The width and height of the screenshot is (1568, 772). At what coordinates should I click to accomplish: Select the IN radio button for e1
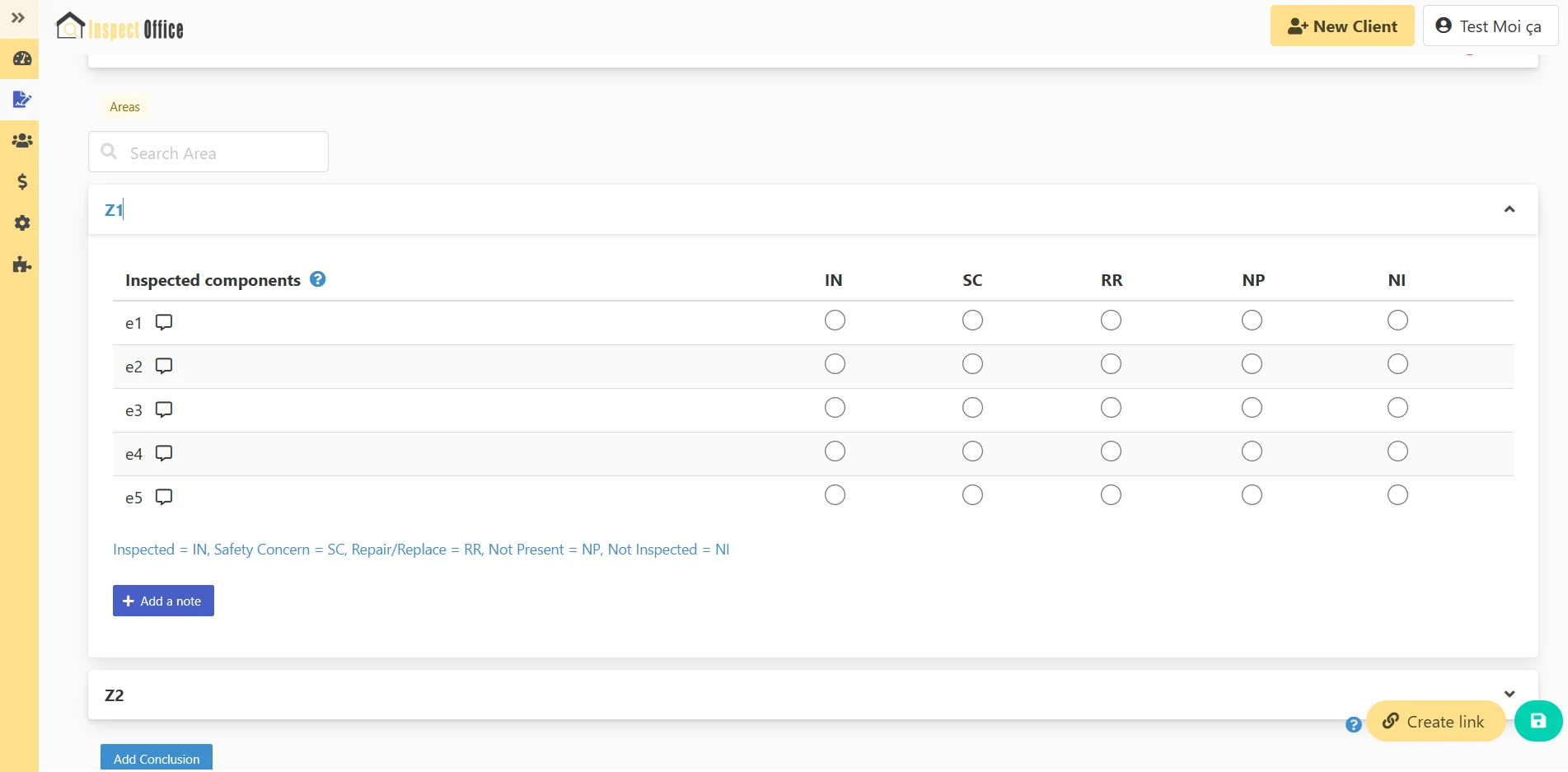(x=835, y=320)
